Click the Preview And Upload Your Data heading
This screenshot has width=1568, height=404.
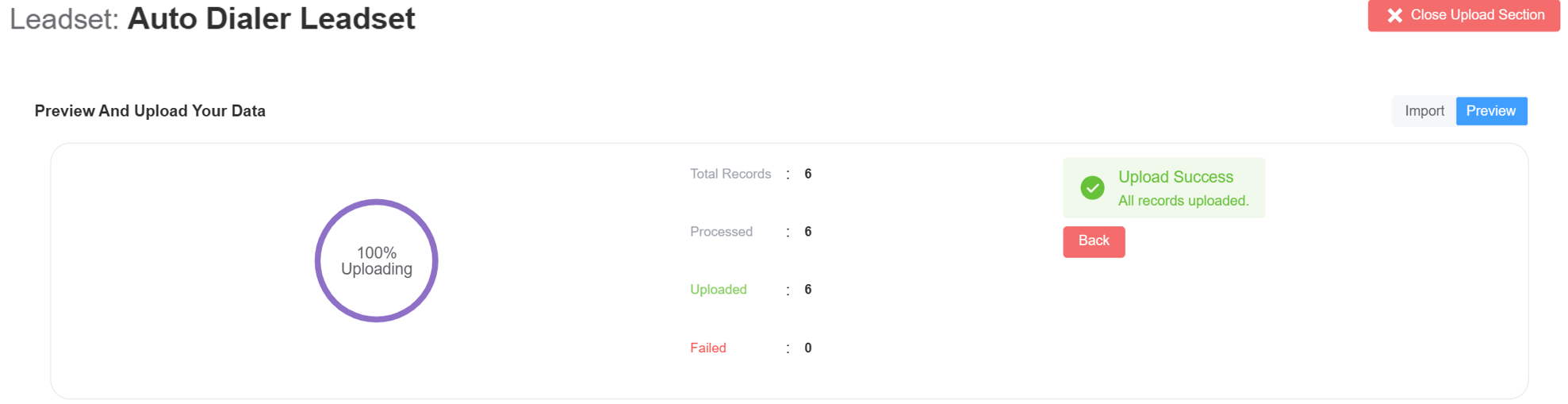point(150,111)
